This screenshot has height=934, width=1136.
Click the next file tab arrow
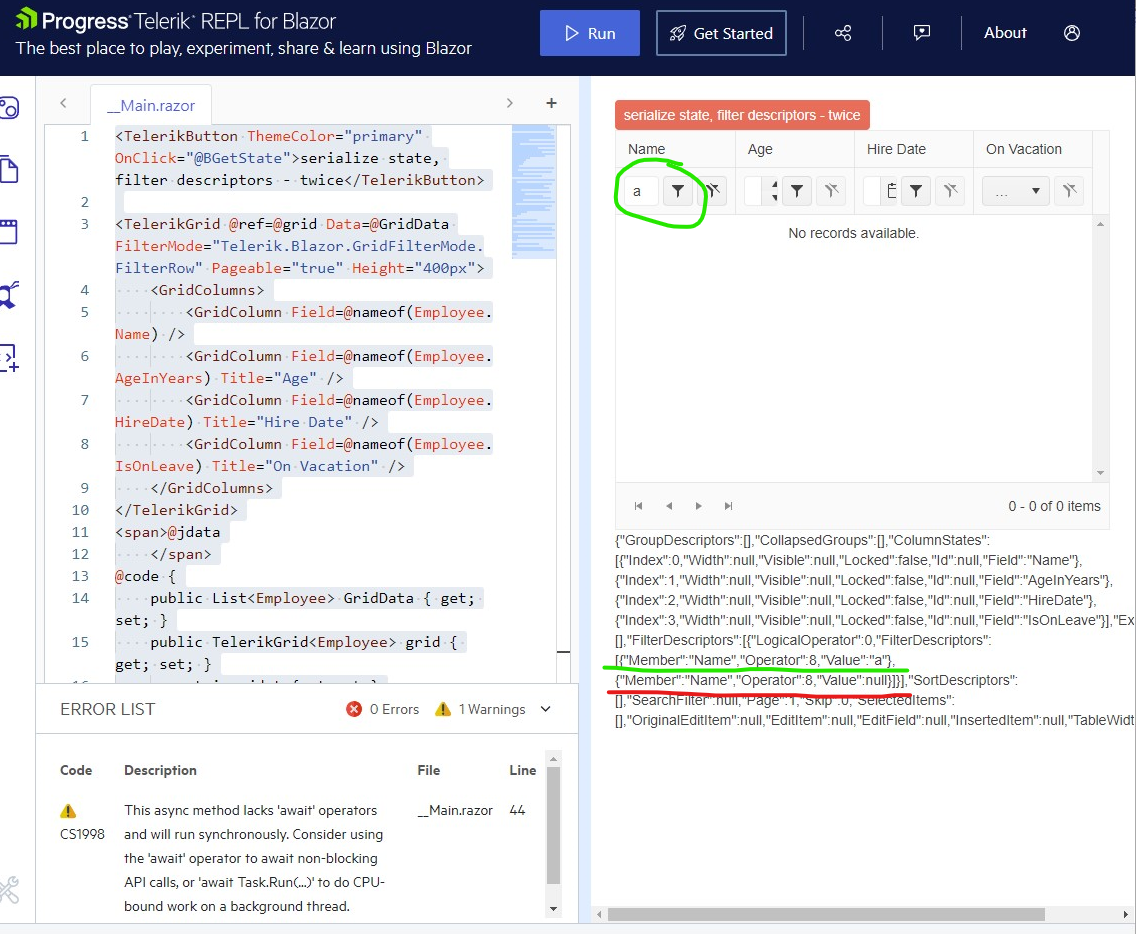tap(509, 103)
